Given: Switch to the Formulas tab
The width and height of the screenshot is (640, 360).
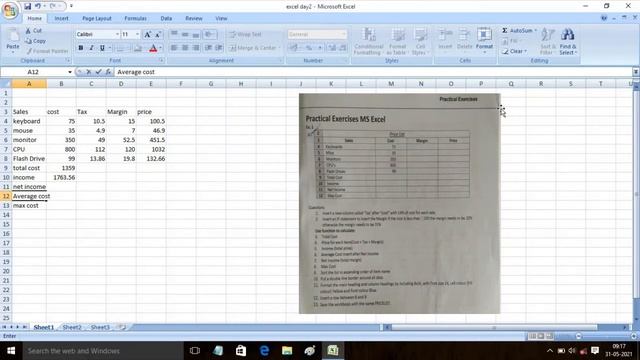Looking at the screenshot, I should tap(135, 18).
